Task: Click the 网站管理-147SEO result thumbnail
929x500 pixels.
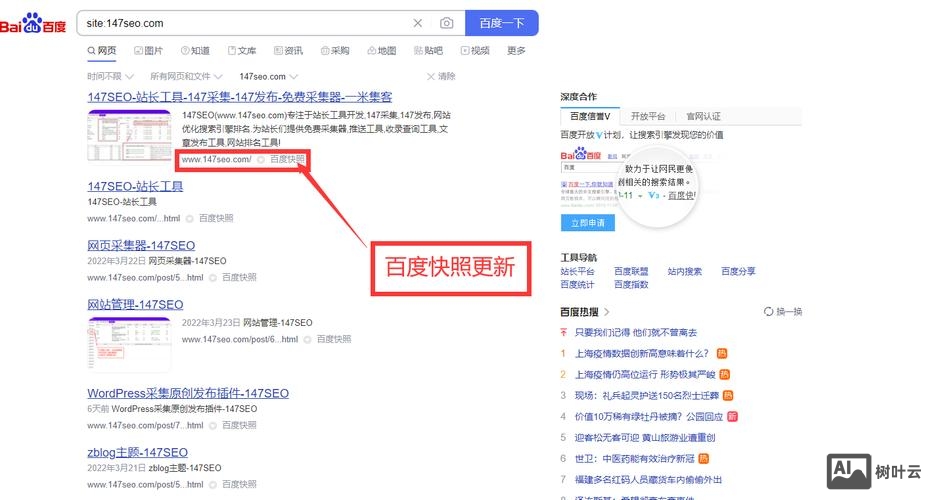Action: [129, 344]
